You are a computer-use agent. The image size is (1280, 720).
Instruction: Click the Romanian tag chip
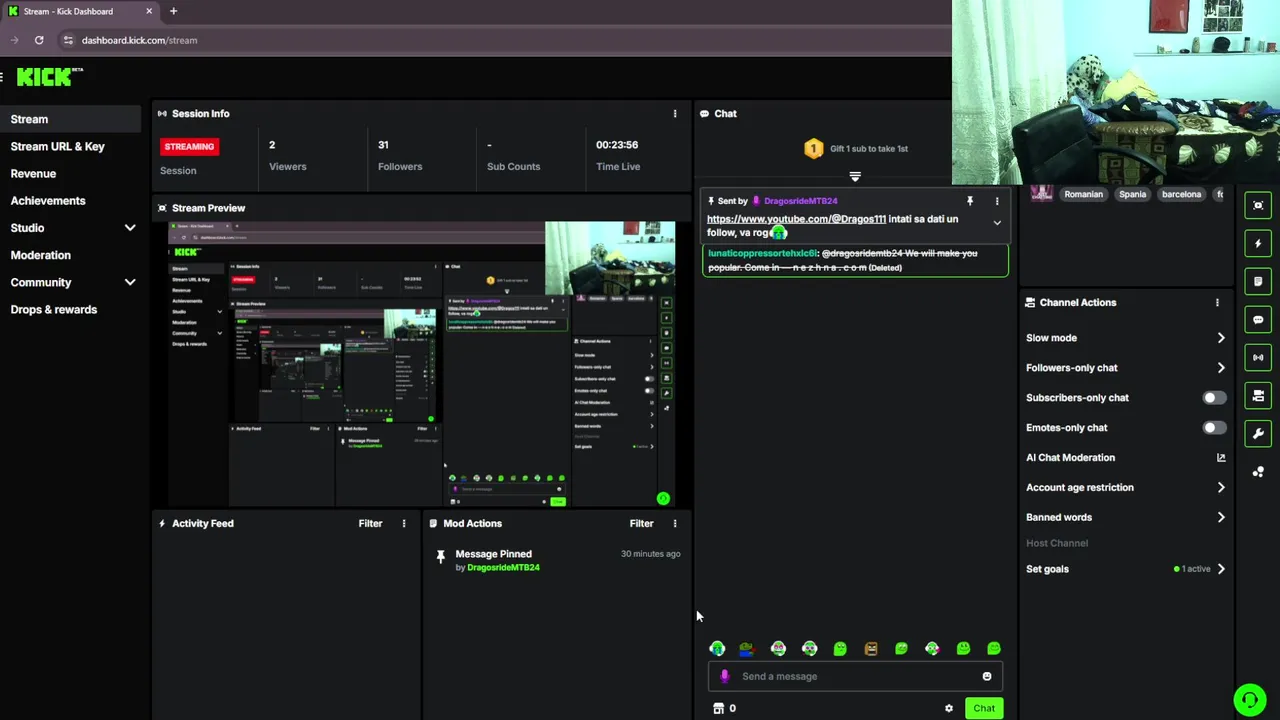(1083, 194)
